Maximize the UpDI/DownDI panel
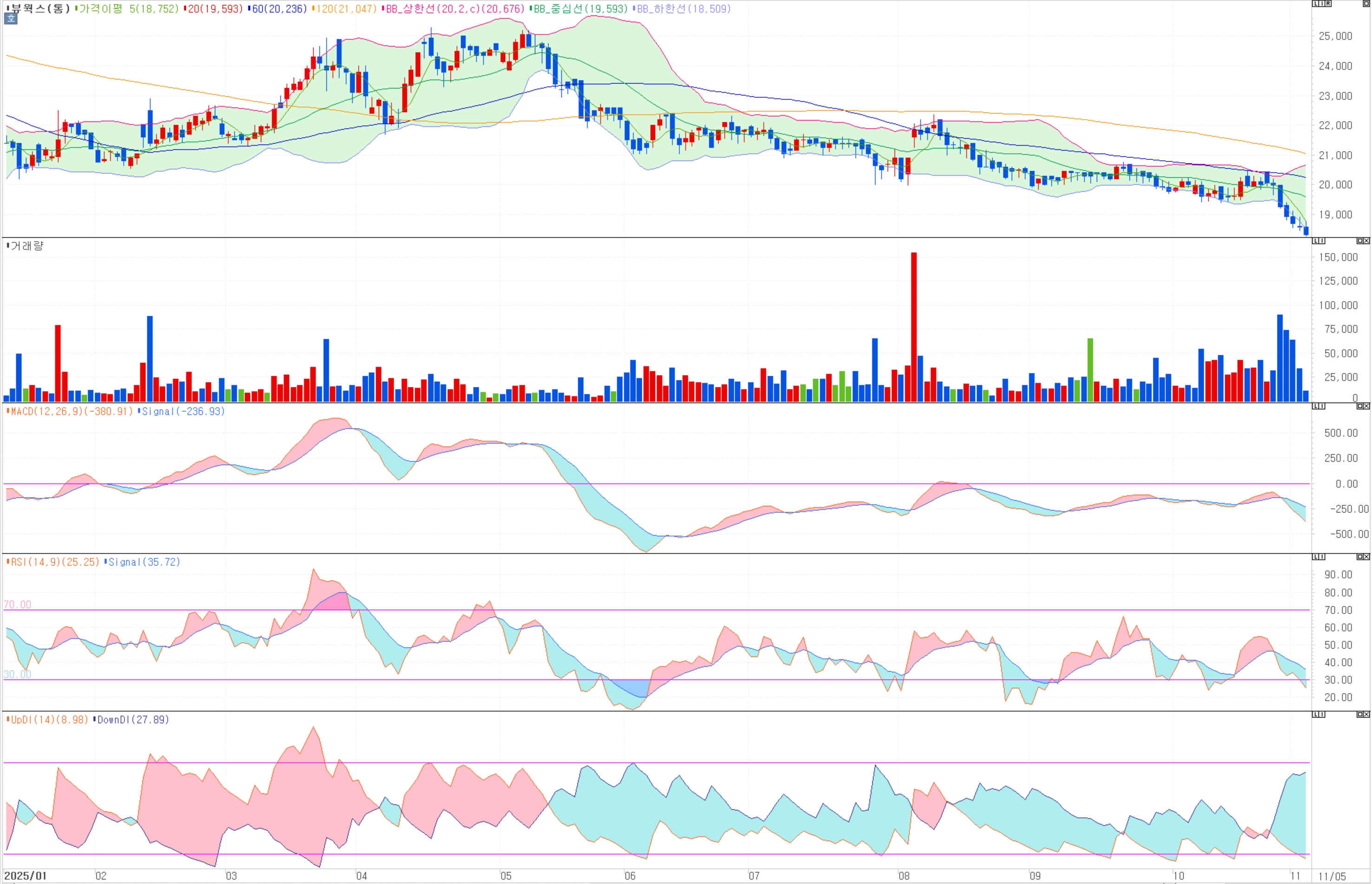Screen dimensions: 1372x884 [x=1360, y=714]
